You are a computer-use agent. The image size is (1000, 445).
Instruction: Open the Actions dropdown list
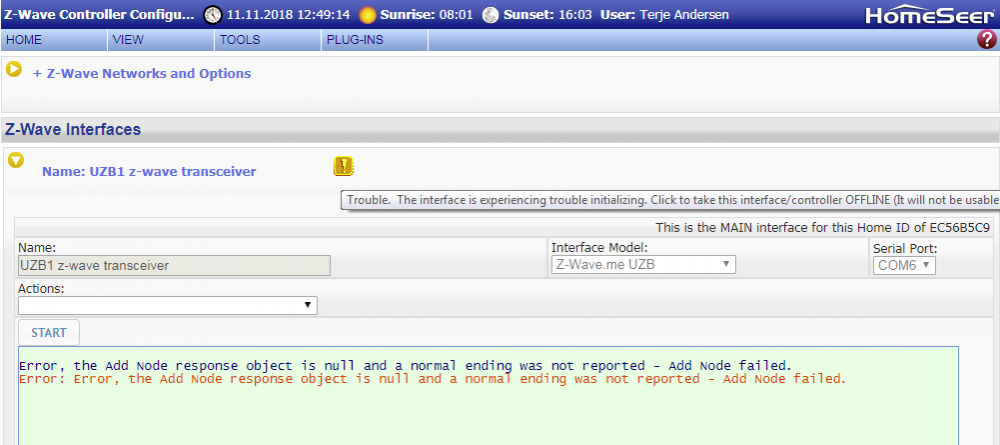167,305
